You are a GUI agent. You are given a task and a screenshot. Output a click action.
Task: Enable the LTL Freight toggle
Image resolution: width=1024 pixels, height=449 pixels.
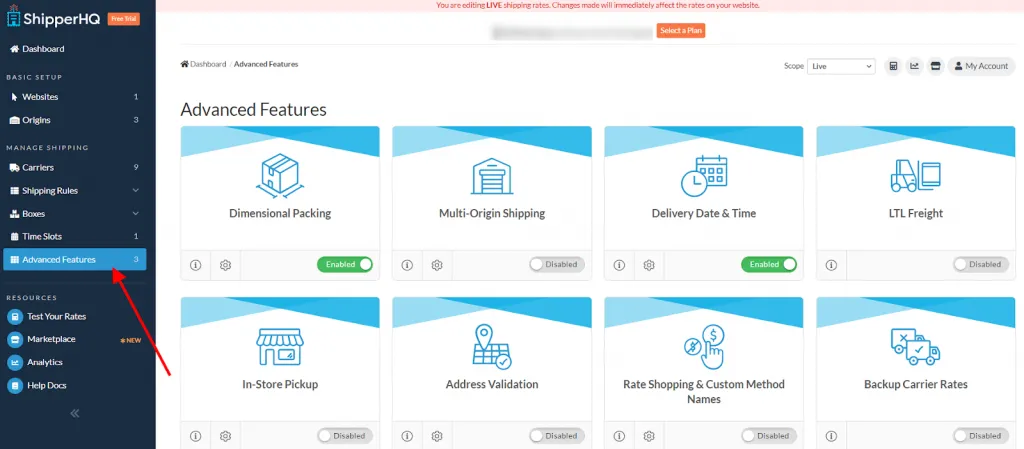tap(981, 264)
